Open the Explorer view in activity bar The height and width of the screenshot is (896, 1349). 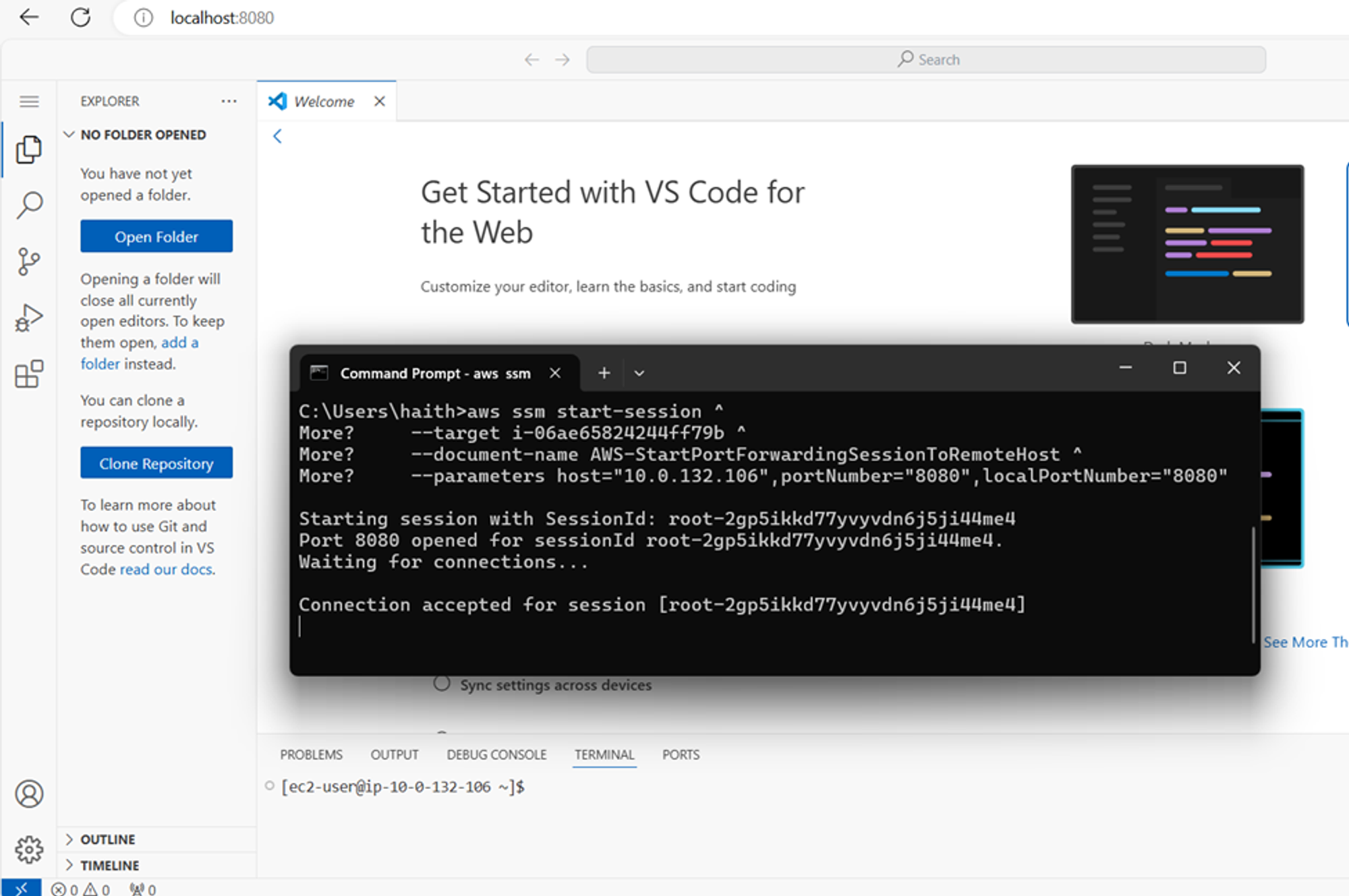(29, 150)
